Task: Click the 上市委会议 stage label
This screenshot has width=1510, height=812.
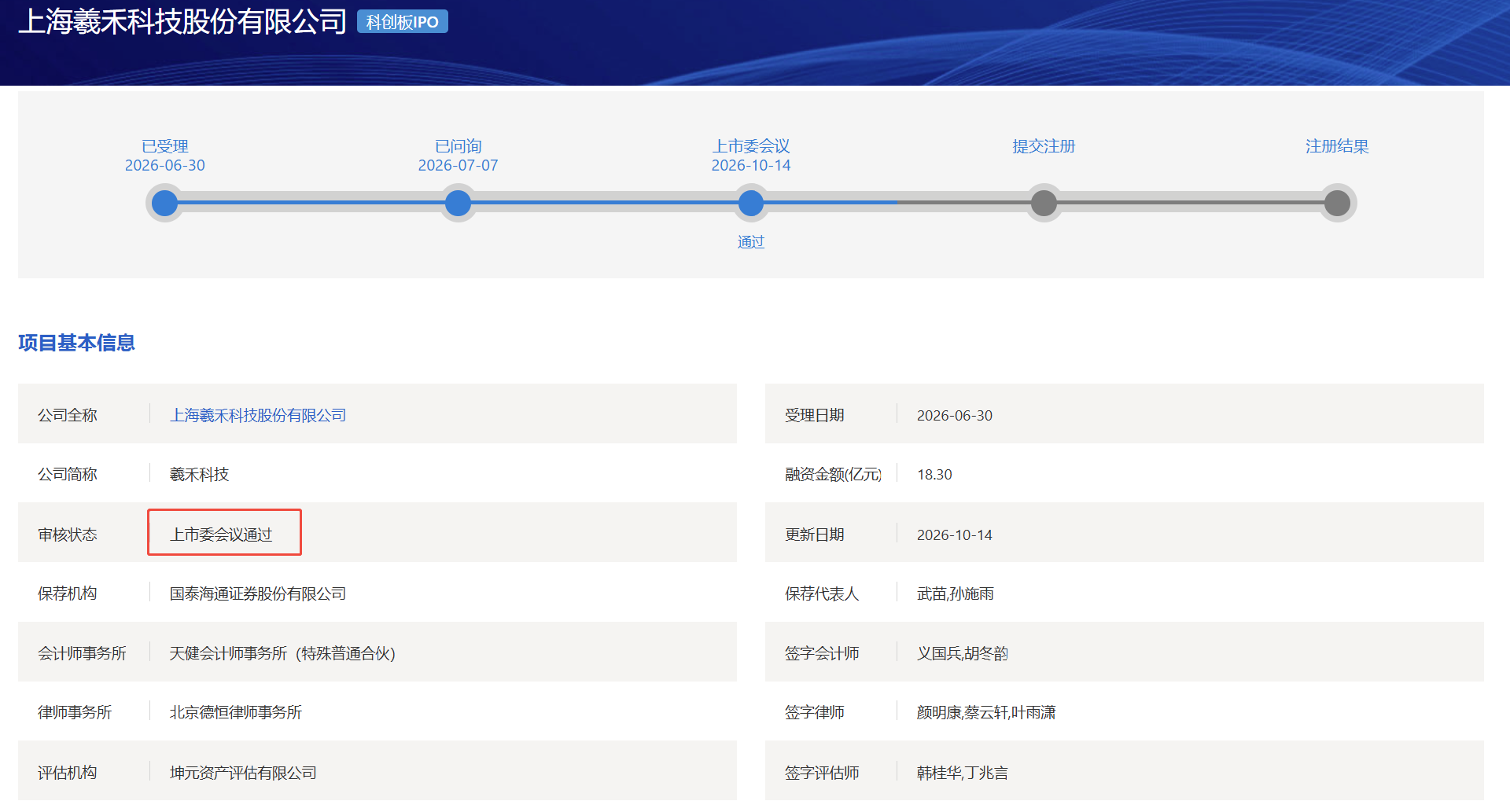Action: 751,146
